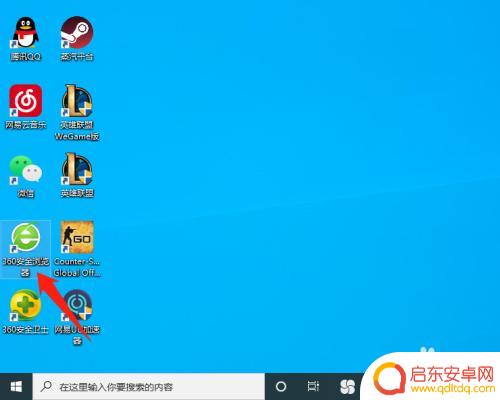The width and height of the screenshot is (500, 400).
Task: Select the League of Legends shortcut below WeGame版
Action: coord(77,169)
